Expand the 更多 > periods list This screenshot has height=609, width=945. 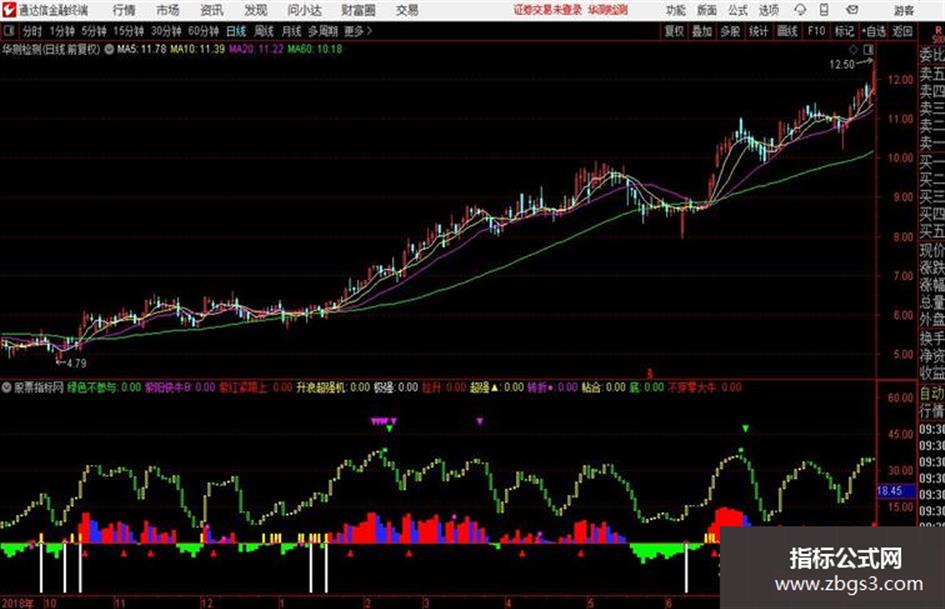(x=358, y=31)
